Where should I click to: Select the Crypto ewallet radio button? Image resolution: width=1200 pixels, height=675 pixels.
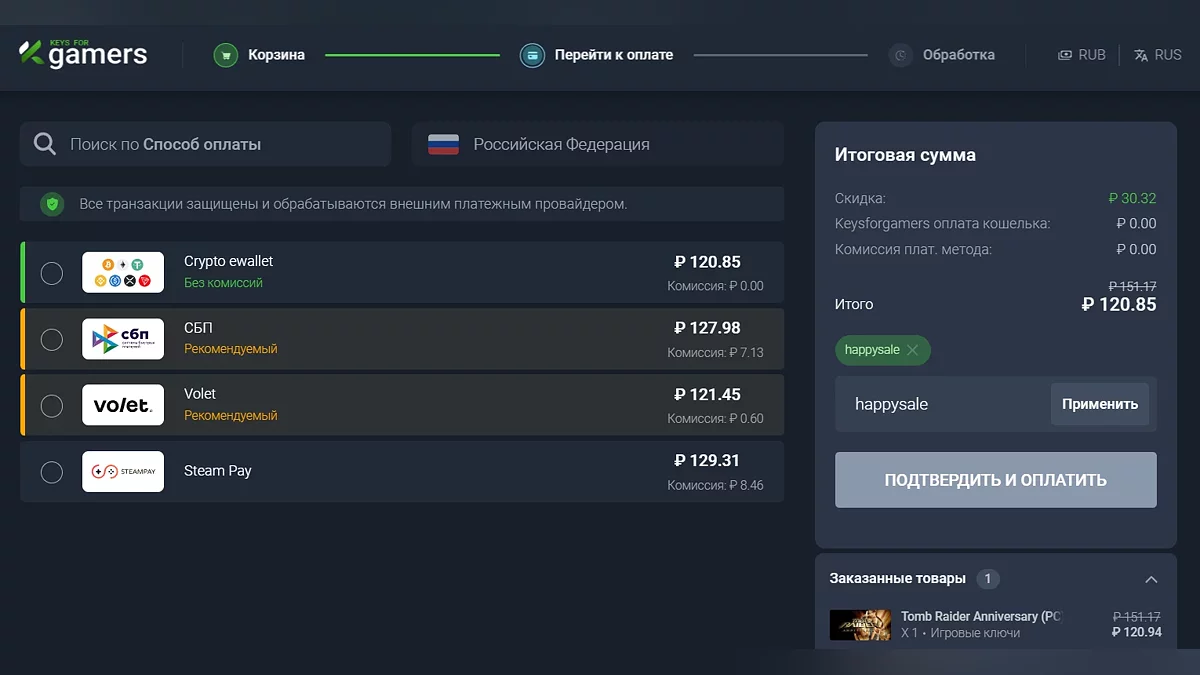pyautogui.click(x=52, y=273)
